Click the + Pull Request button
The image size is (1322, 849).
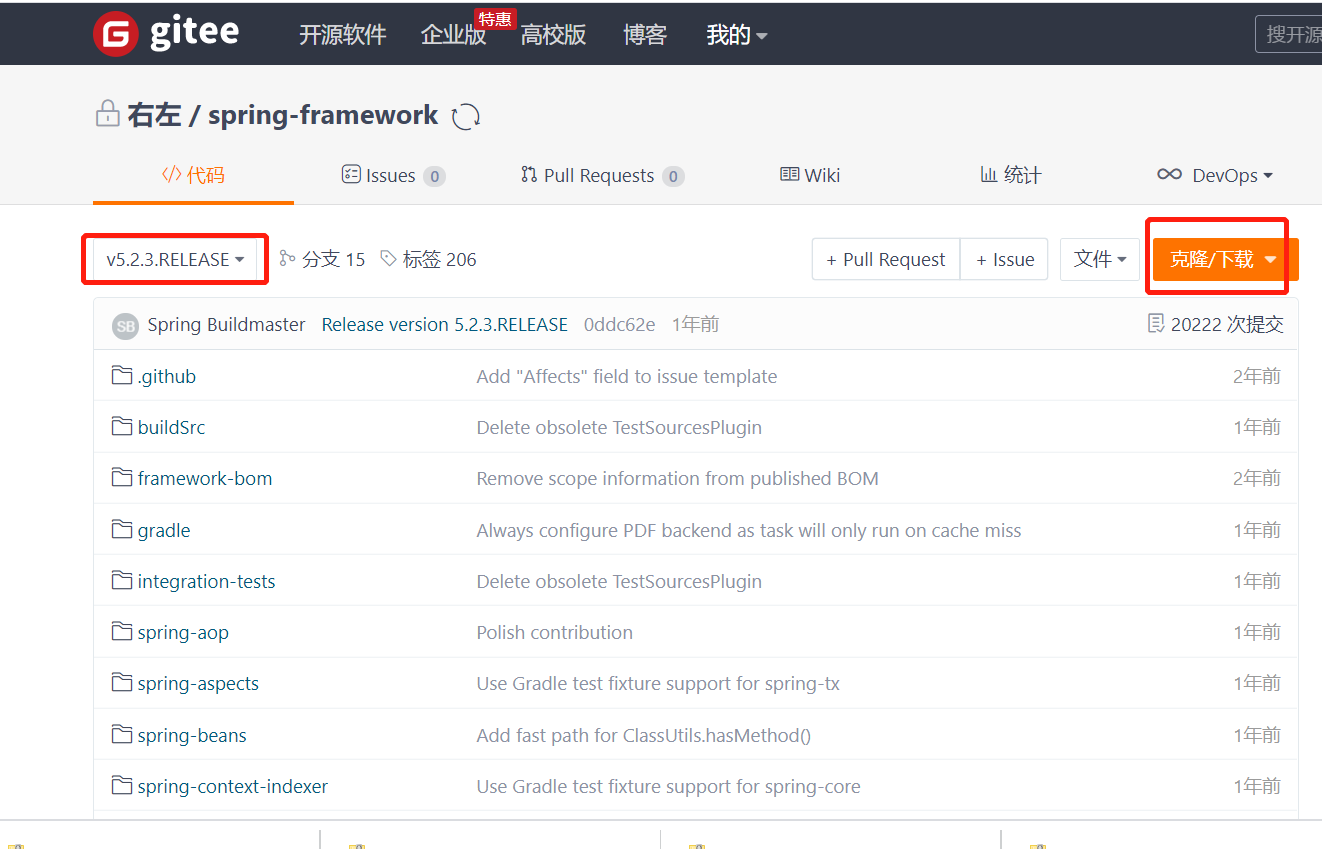point(886,259)
